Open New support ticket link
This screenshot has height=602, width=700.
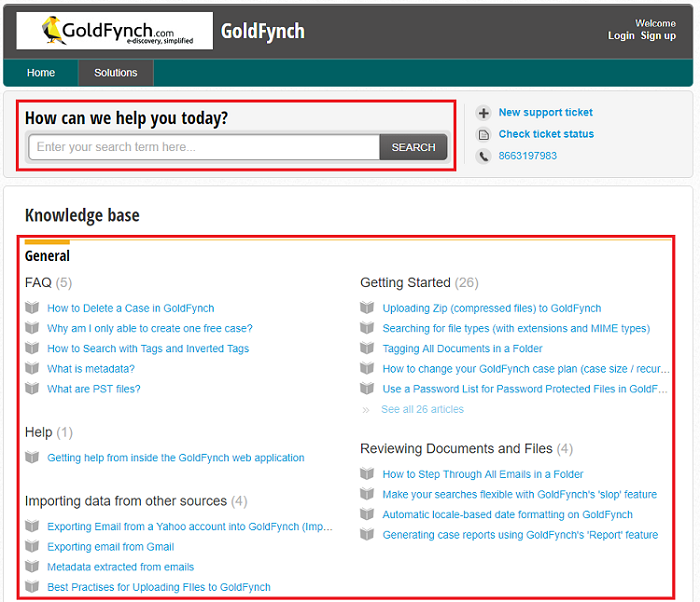(546, 113)
